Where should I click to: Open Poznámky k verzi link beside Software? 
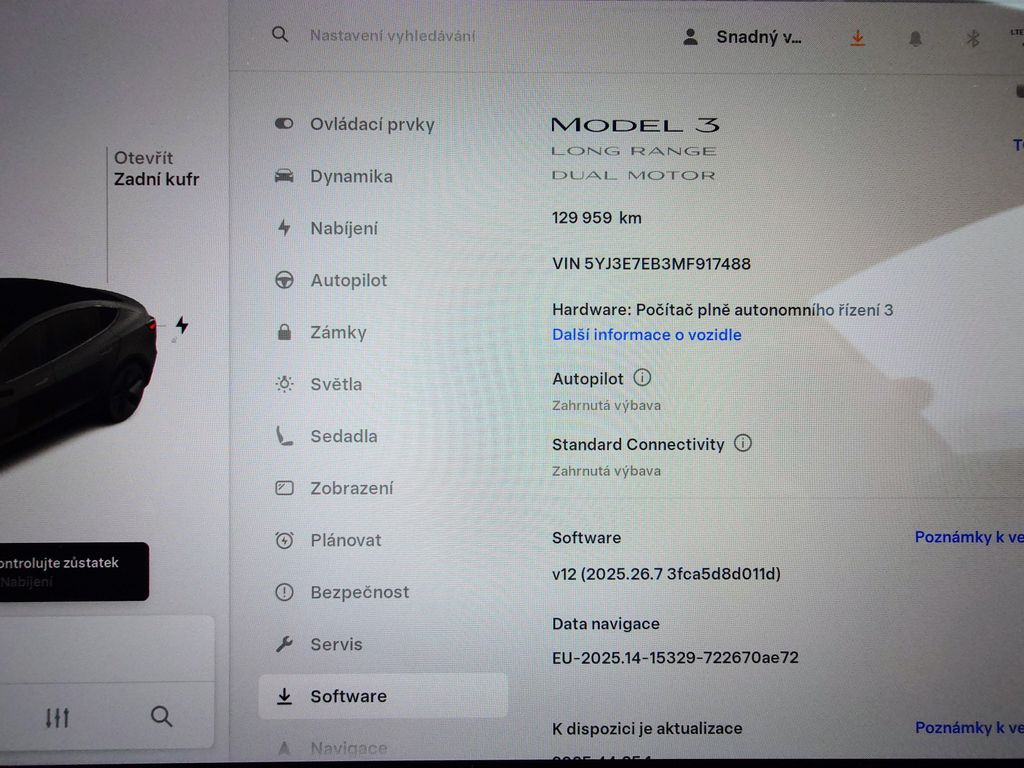[969, 537]
